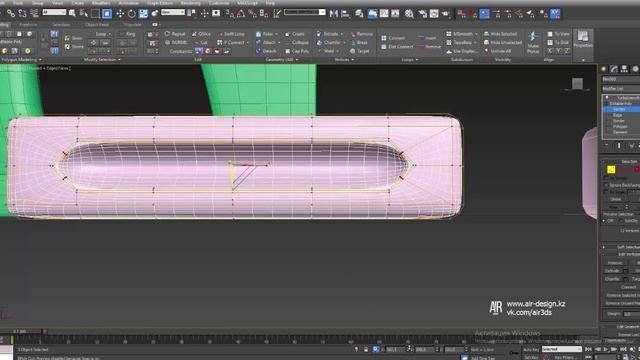Select the Off preview selection radio
This screenshot has width=640, height=360.
click(604, 221)
